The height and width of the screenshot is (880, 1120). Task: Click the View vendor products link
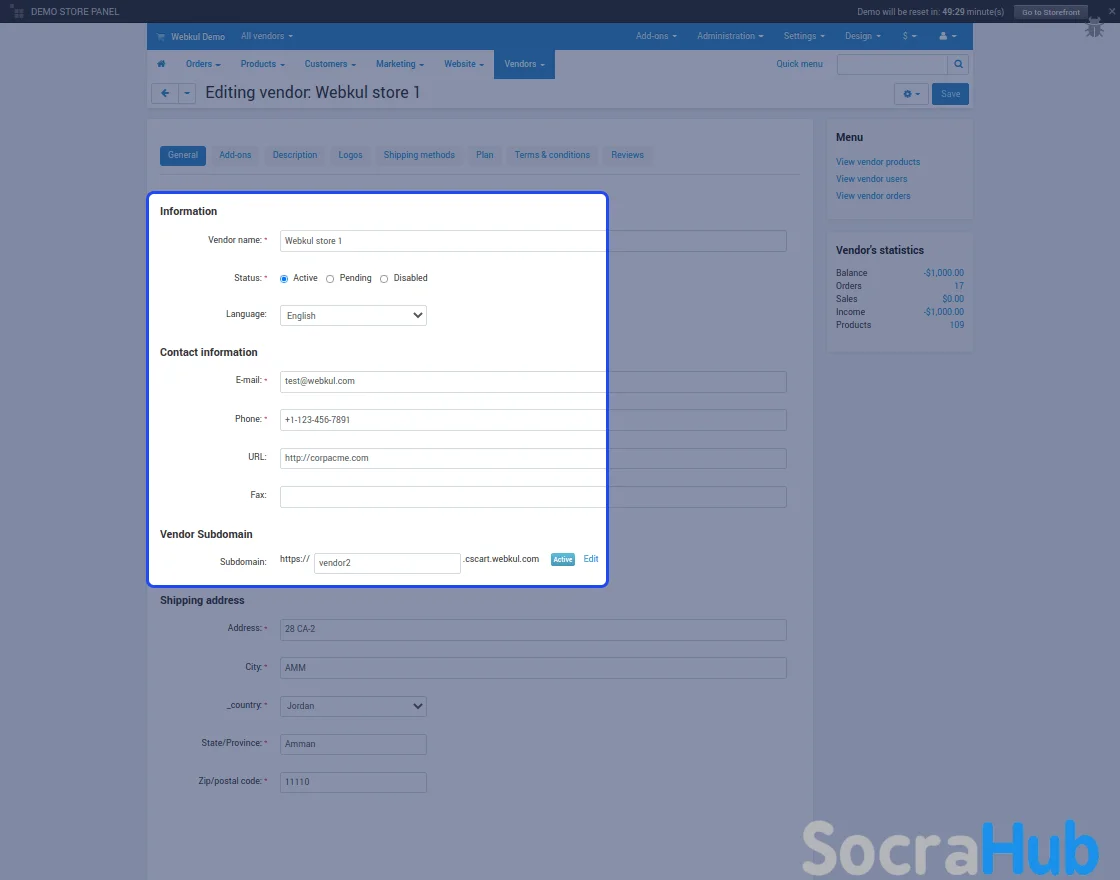point(878,162)
